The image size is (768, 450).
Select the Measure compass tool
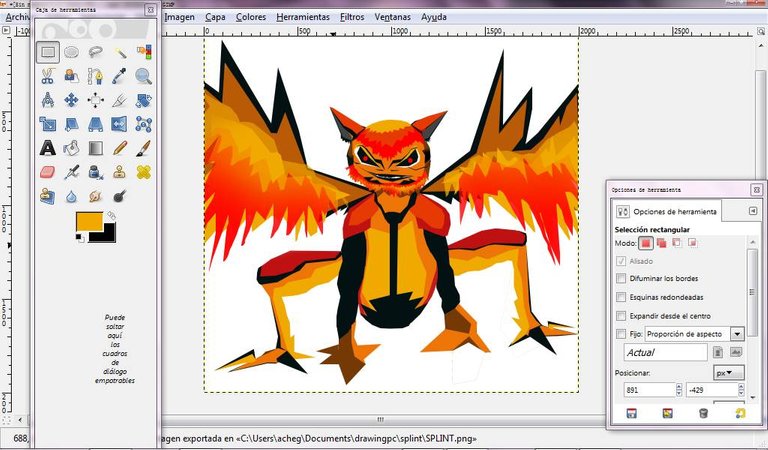pos(48,100)
